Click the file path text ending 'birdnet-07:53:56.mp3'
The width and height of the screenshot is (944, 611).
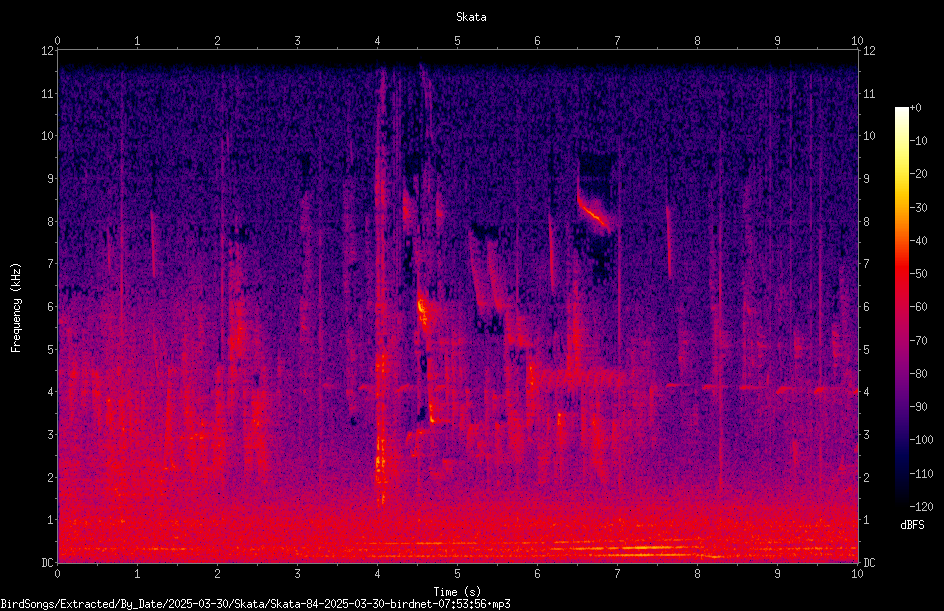tap(255, 604)
